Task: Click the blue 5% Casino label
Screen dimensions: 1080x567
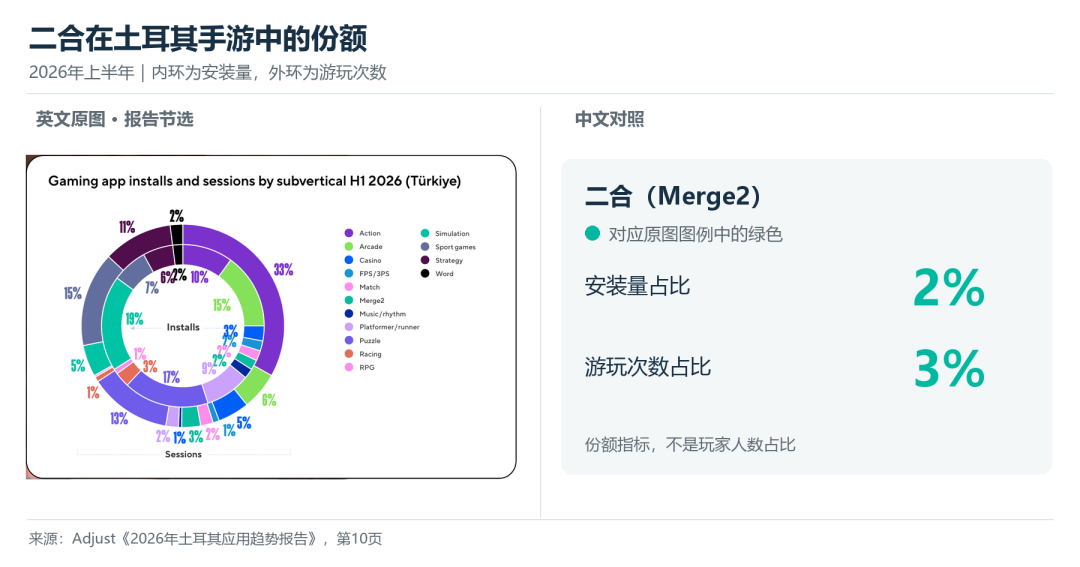Action: 244,423
